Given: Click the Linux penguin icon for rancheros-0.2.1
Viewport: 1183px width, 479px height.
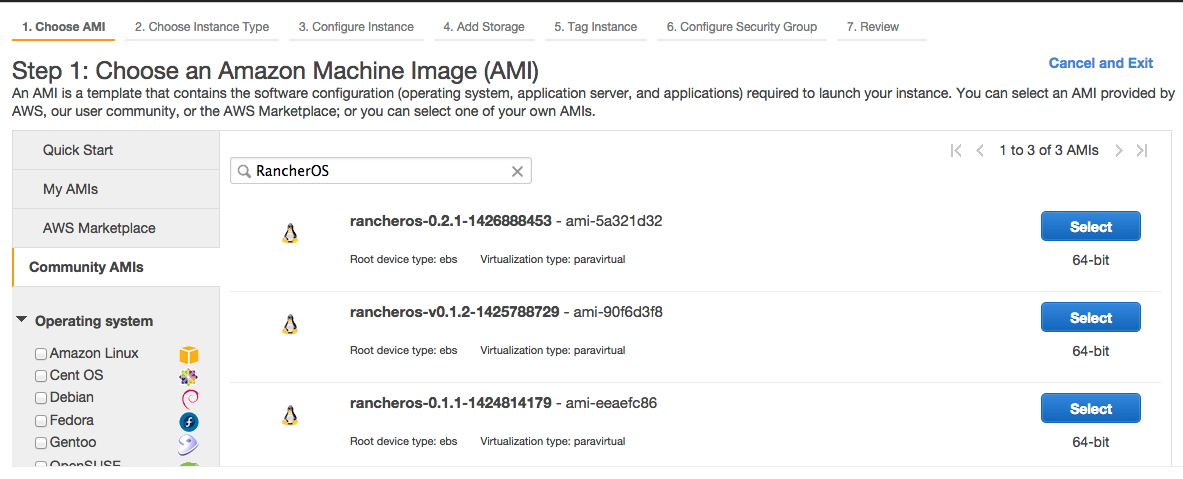Looking at the screenshot, I should (x=290, y=234).
